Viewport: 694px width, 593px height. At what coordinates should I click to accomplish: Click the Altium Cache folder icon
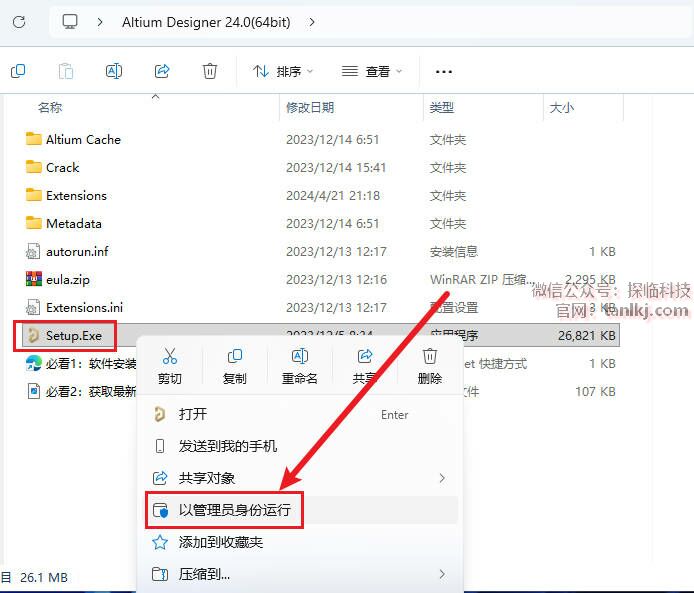[x=34, y=139]
